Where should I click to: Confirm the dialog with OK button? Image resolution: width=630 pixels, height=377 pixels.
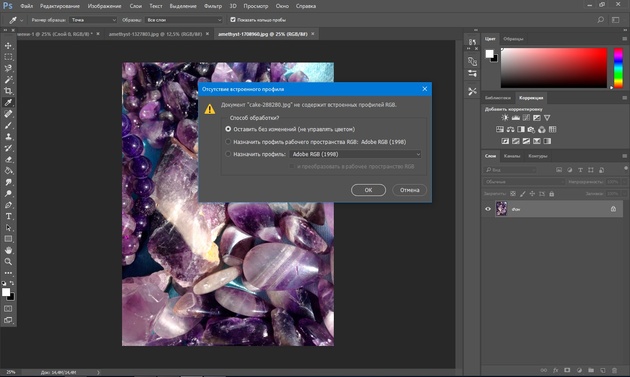pos(368,190)
